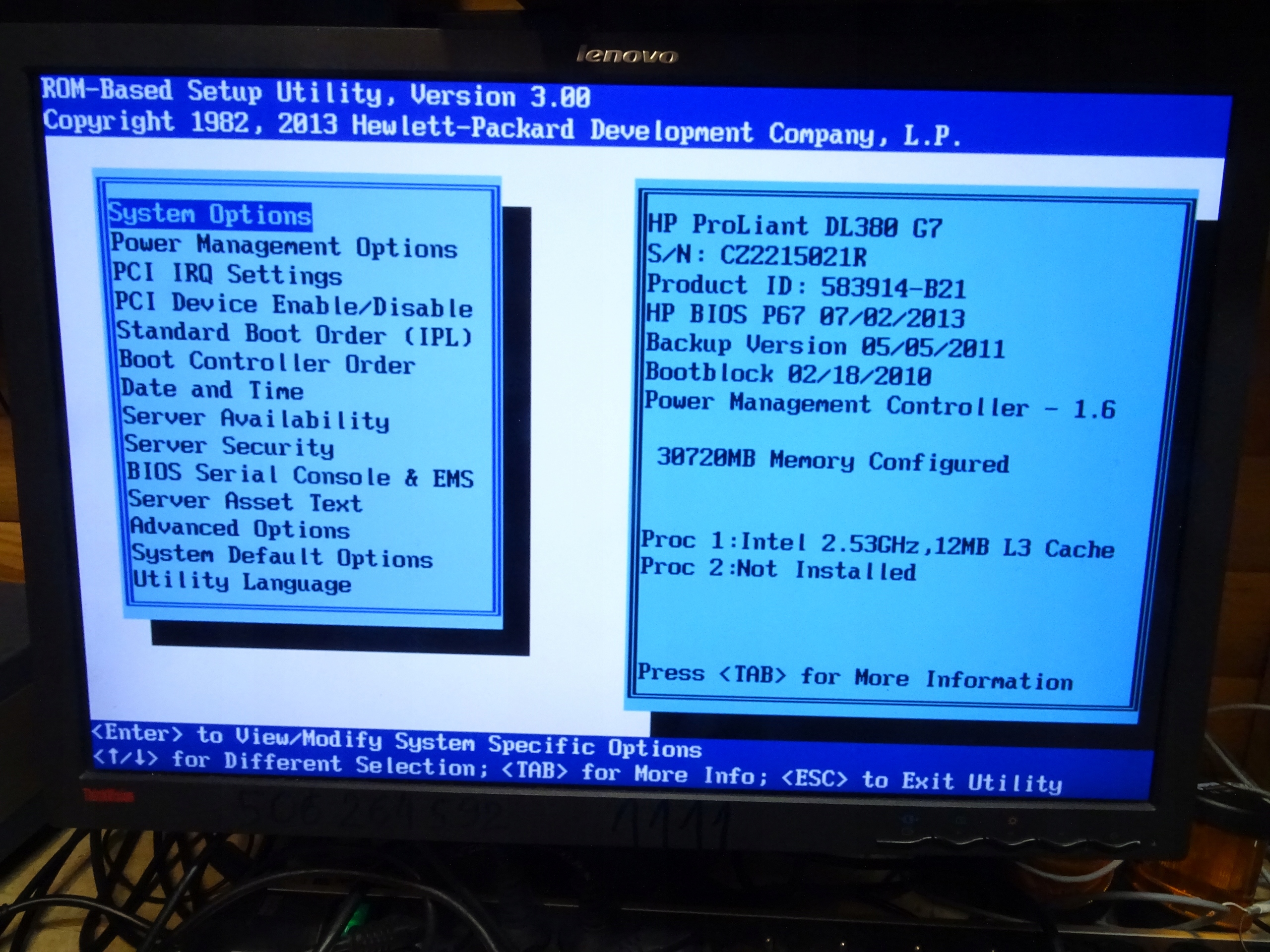Screen dimensions: 1270x952
Task: Click the ESC to Exit Utility hint
Action: 922,781
